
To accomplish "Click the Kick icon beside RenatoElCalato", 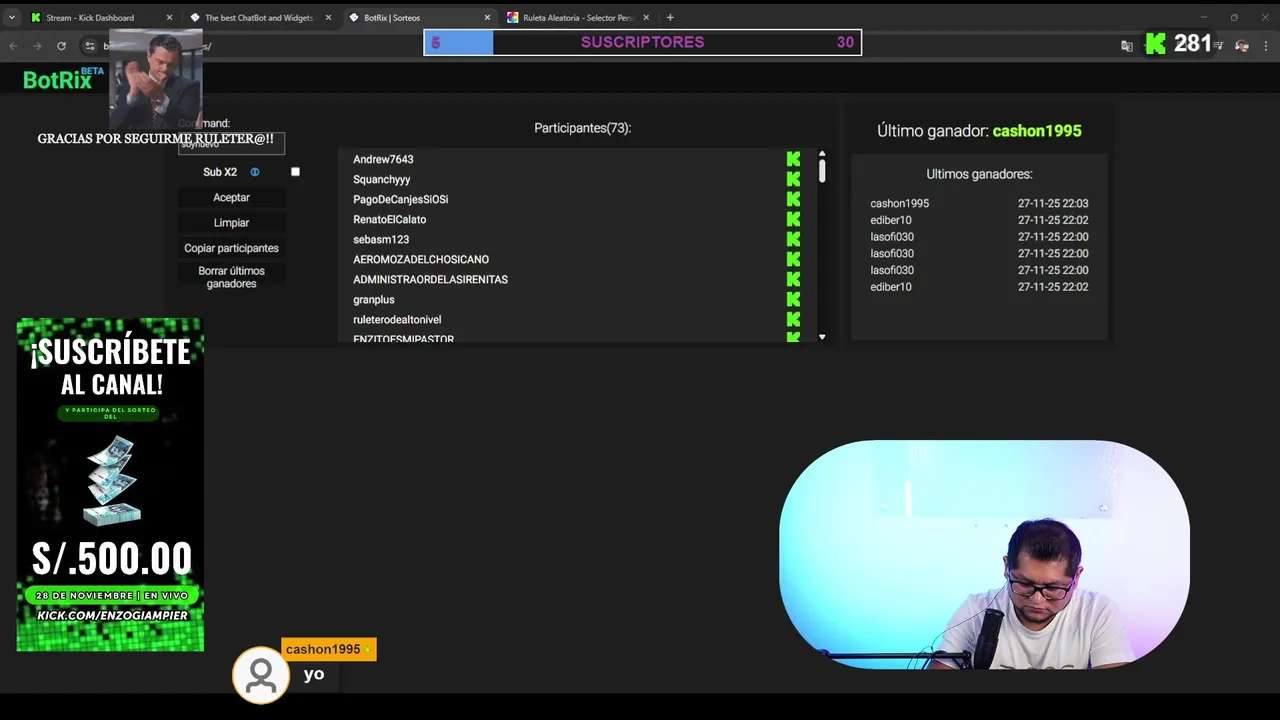I will (x=793, y=219).
